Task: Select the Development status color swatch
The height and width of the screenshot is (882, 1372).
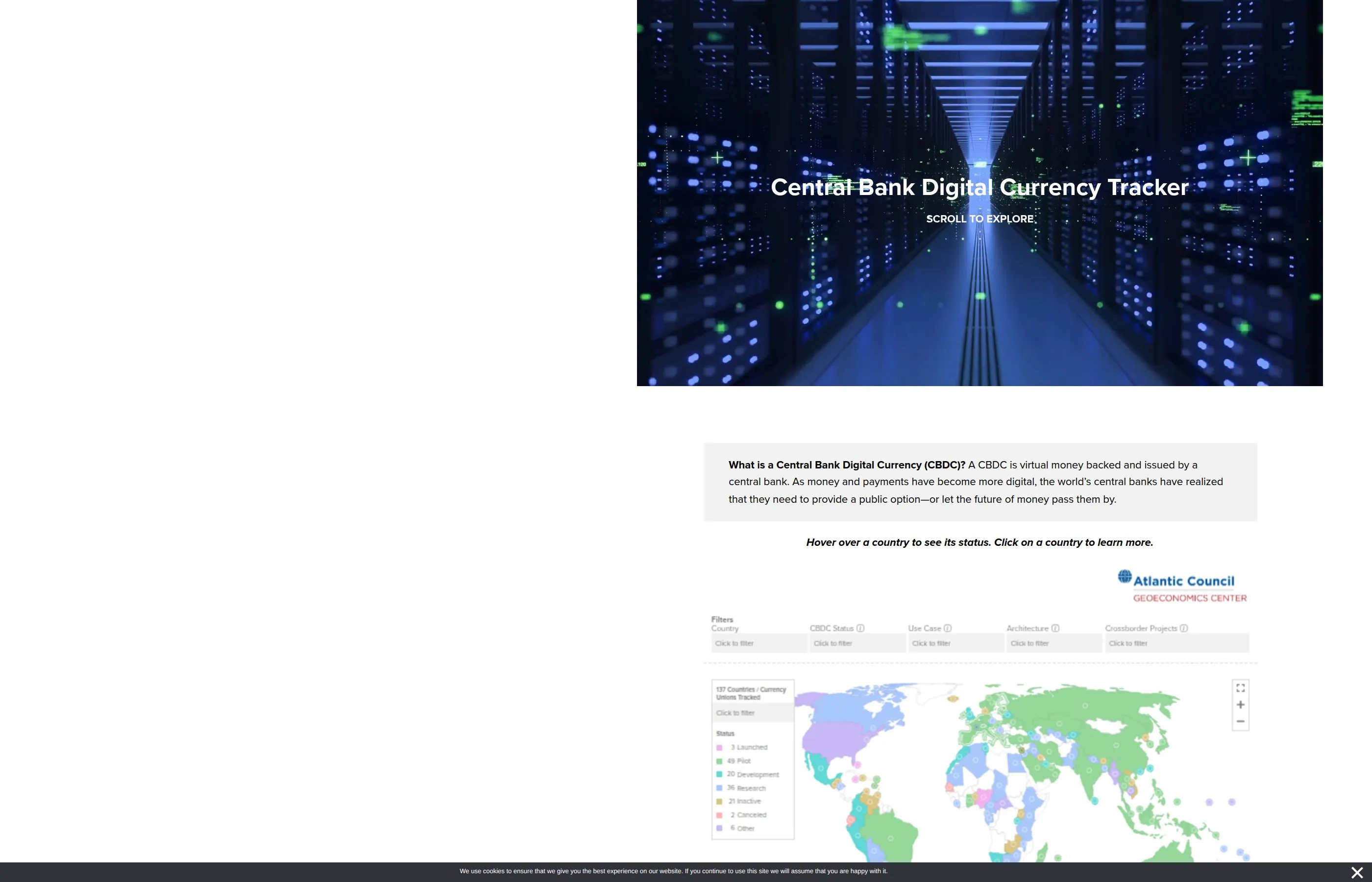Action: 719,774
